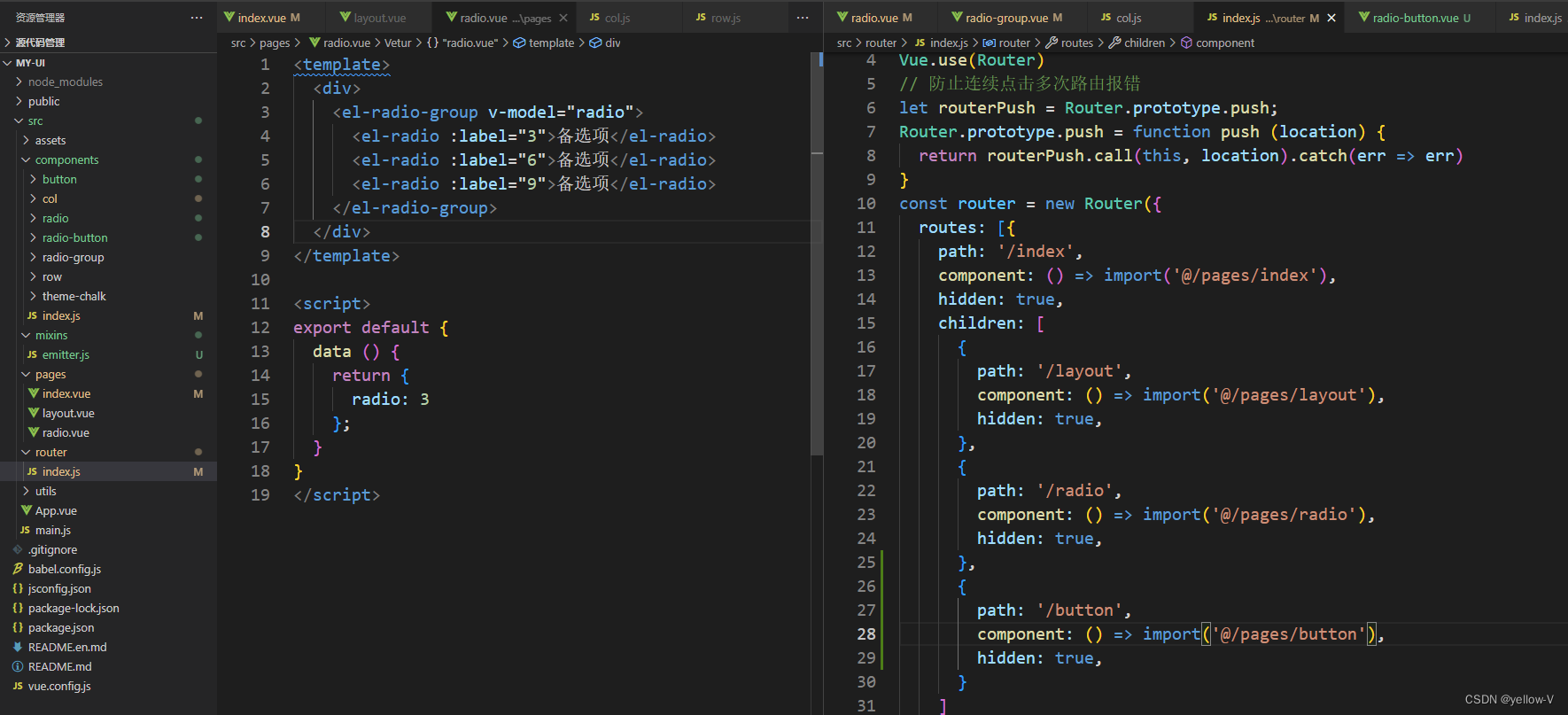Expand the node_modules folder
Screen dimensions: 1568x715
(19, 82)
